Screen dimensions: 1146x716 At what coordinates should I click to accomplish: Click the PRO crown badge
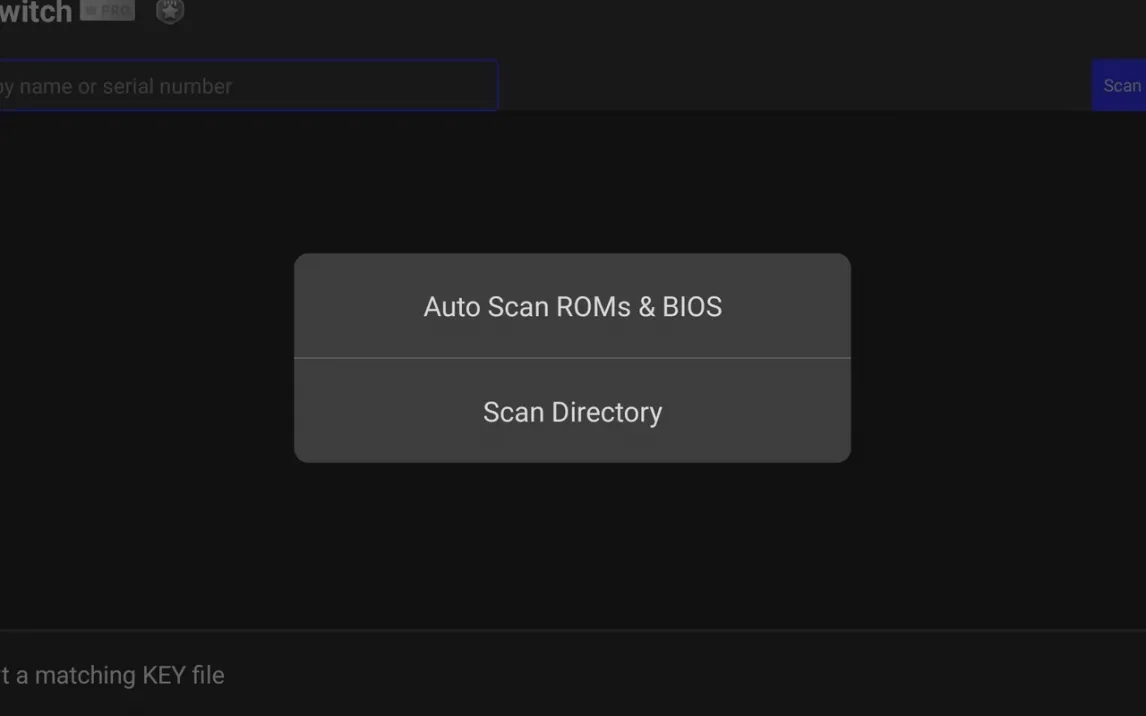[x=107, y=10]
